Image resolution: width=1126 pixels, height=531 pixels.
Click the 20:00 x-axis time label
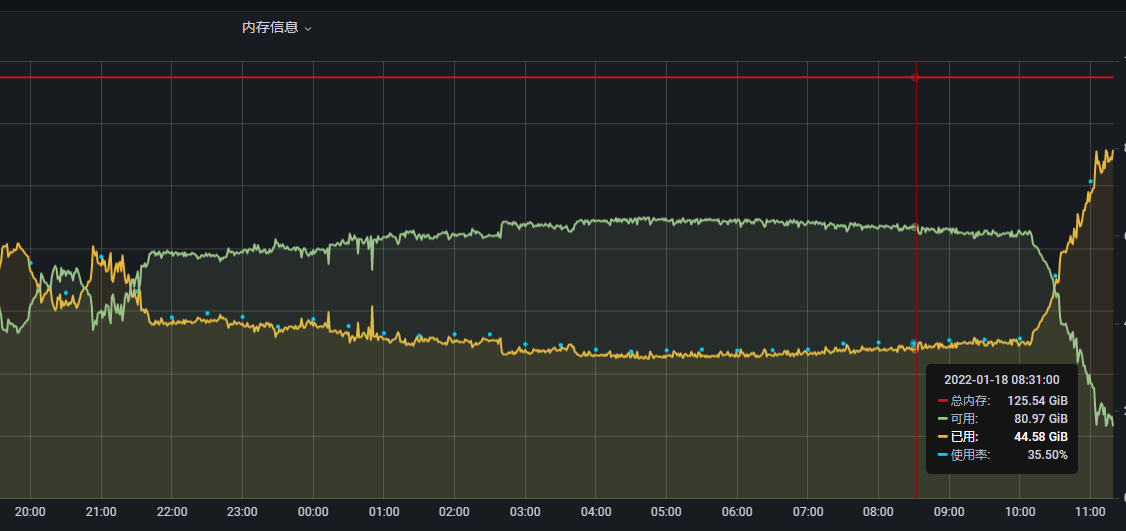pyautogui.click(x=31, y=511)
